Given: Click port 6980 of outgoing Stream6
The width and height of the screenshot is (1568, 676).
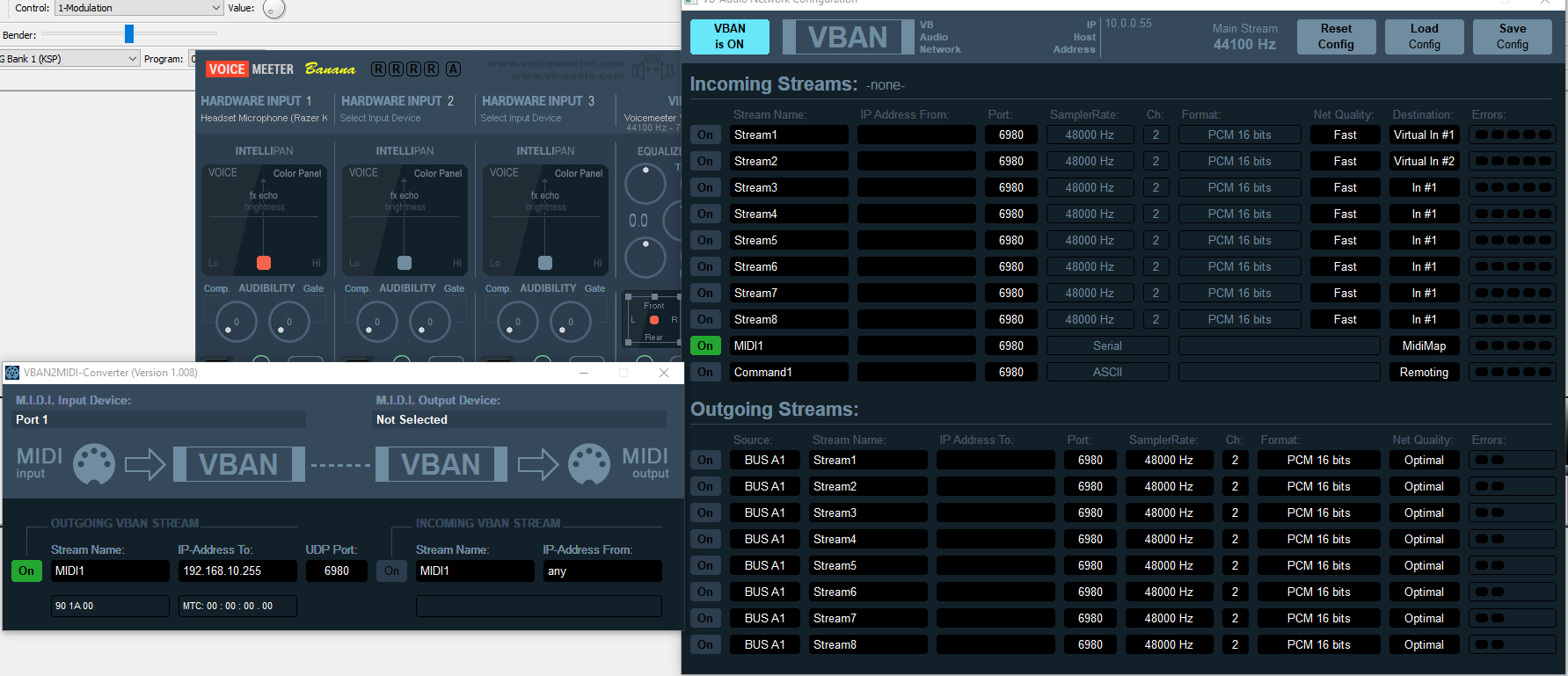Looking at the screenshot, I should click(1090, 592).
